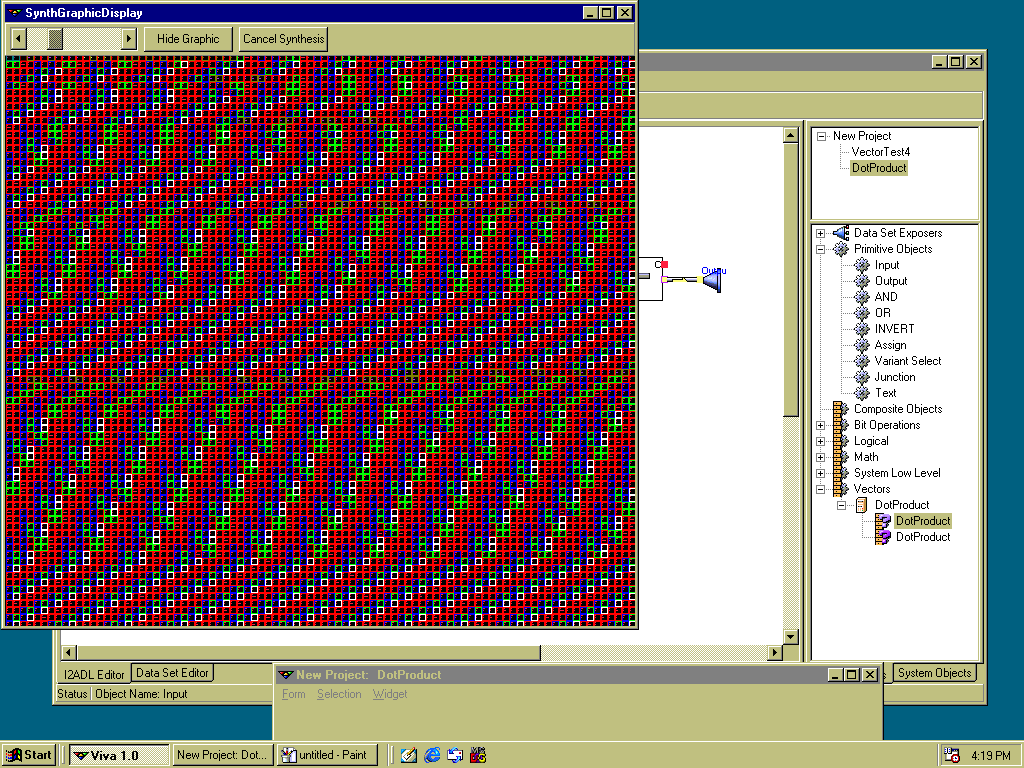
Task: Click the Data Set Exposers speaker icon
Action: click(841, 233)
